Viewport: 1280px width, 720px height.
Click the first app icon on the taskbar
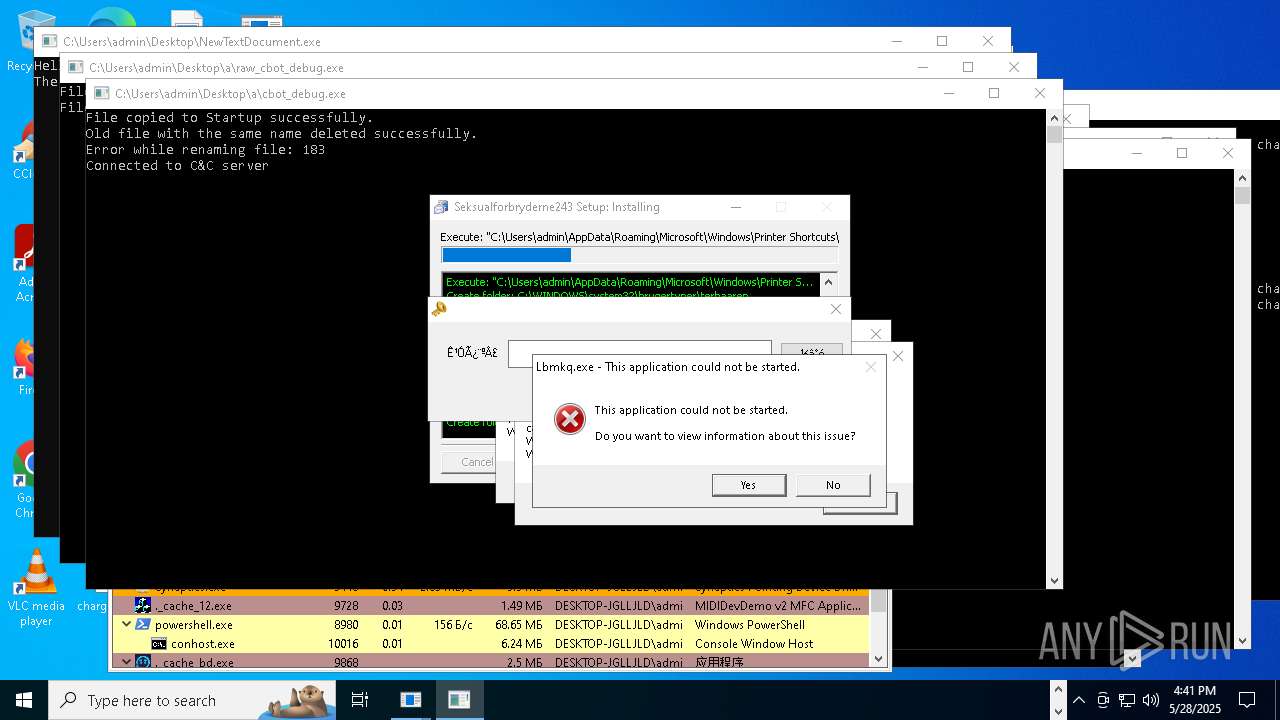point(411,700)
